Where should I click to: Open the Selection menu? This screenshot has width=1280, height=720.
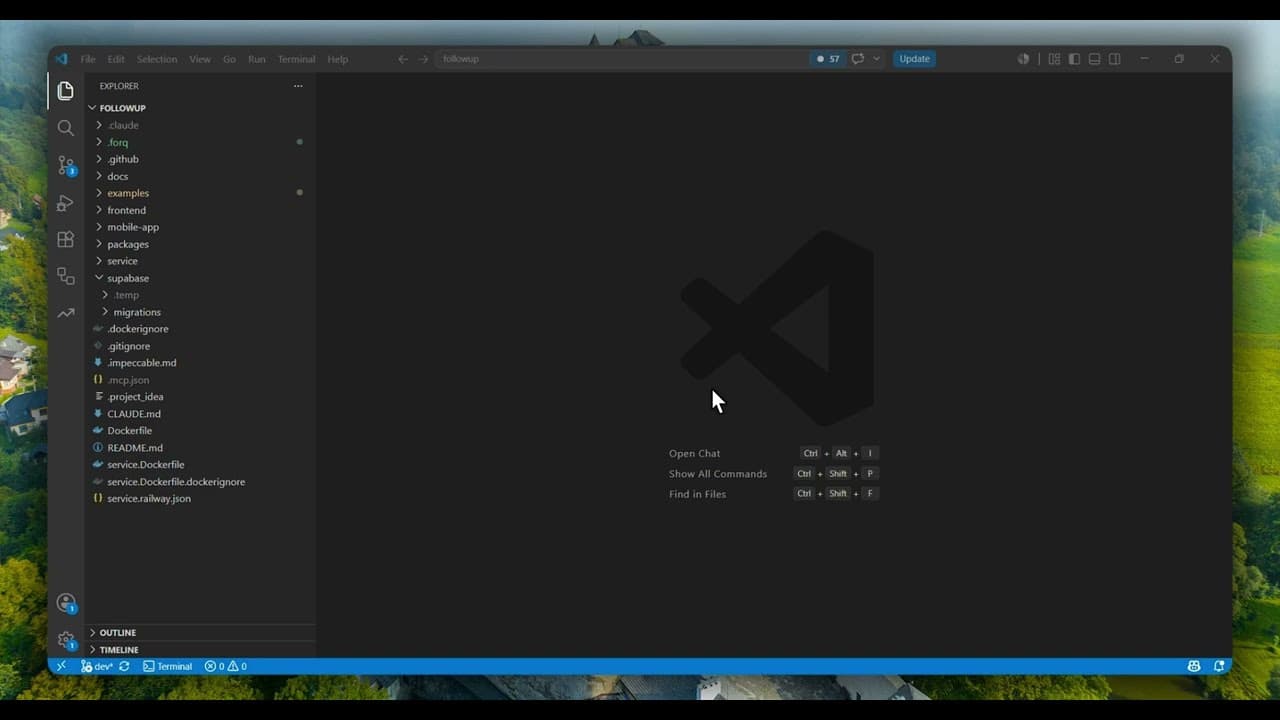click(x=157, y=59)
